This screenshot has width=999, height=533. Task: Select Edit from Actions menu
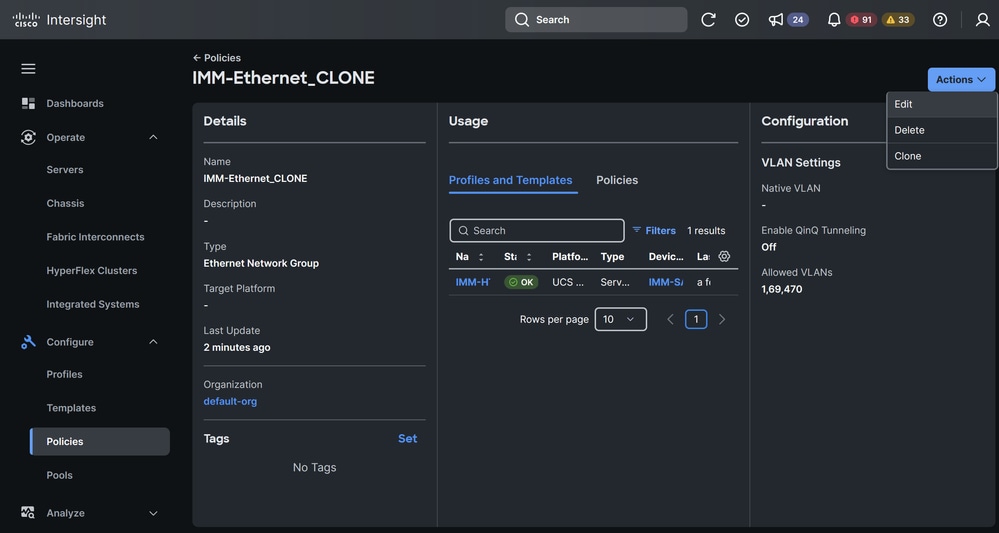[x=942, y=104]
